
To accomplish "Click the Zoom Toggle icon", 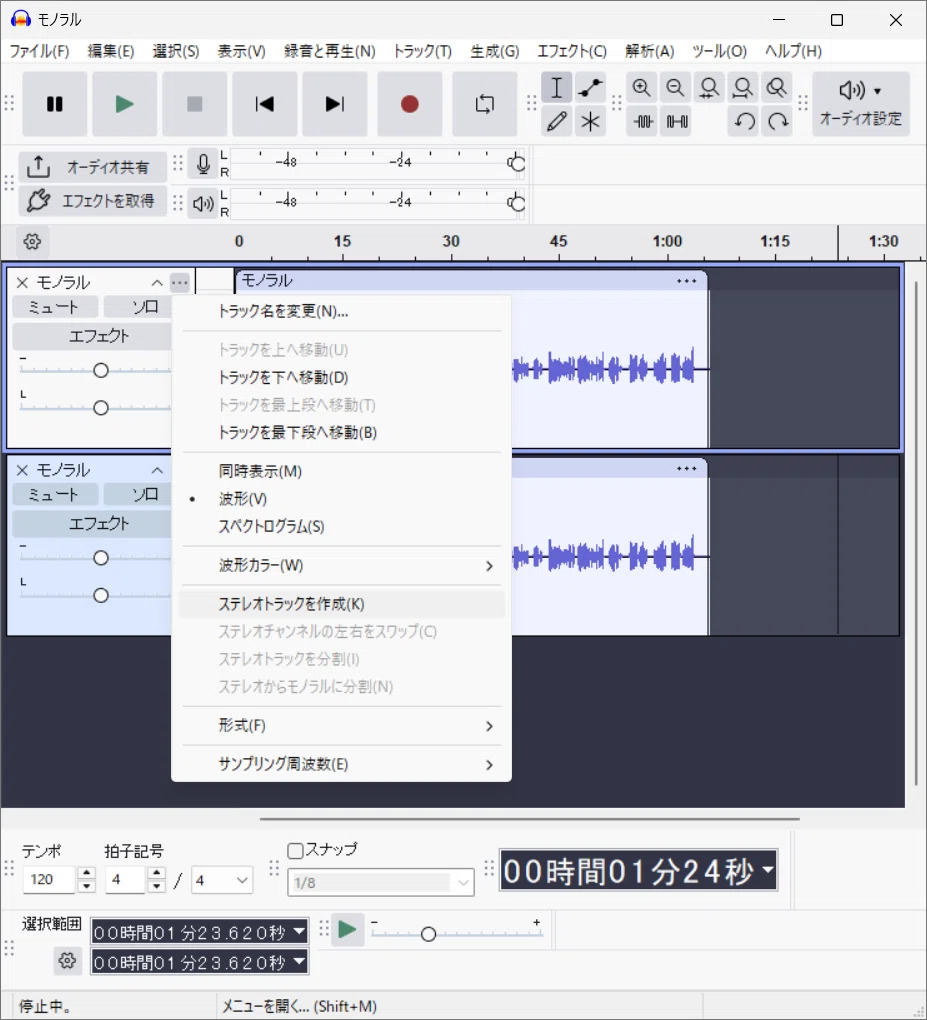I will (777, 88).
